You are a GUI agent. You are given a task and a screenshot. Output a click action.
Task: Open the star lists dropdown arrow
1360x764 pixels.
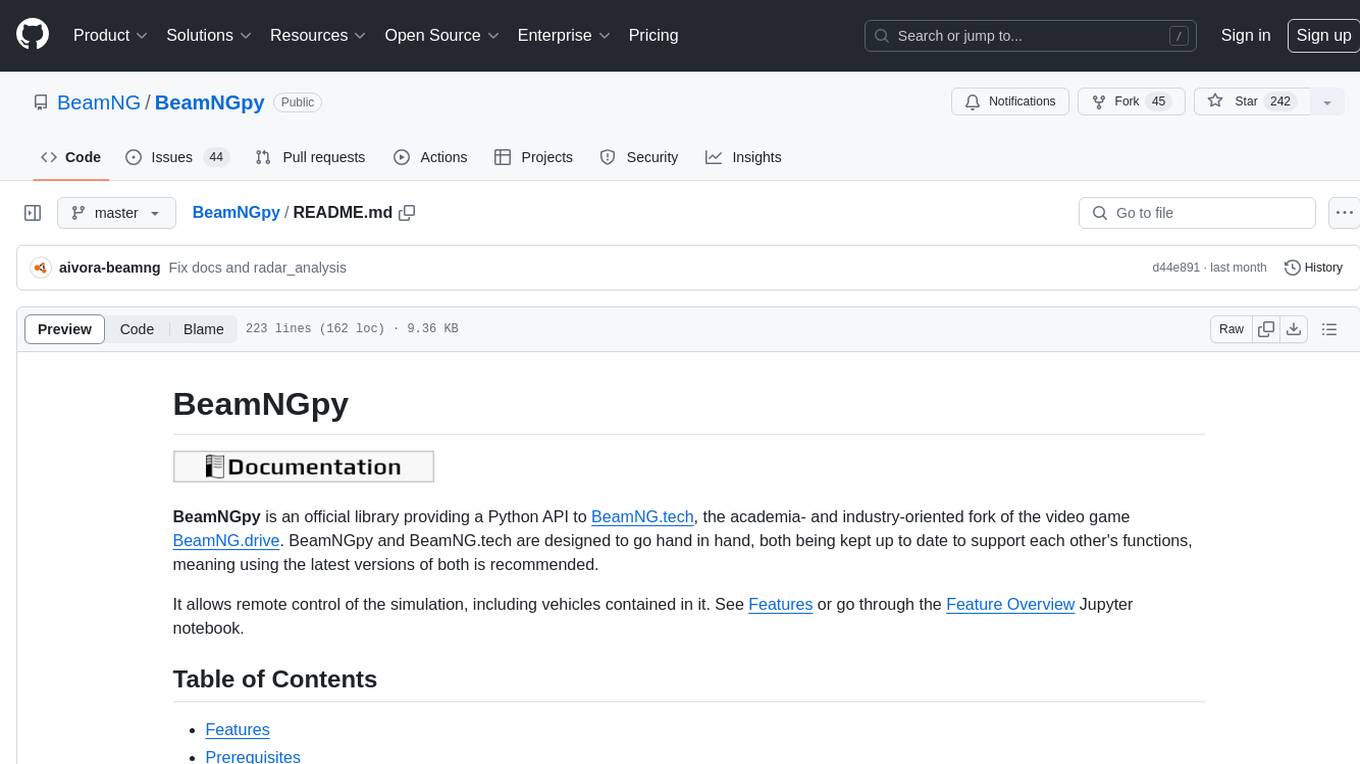click(1327, 102)
